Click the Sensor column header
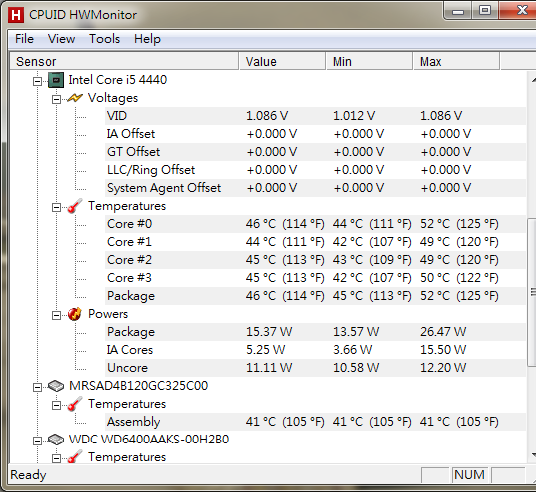 pos(124,62)
